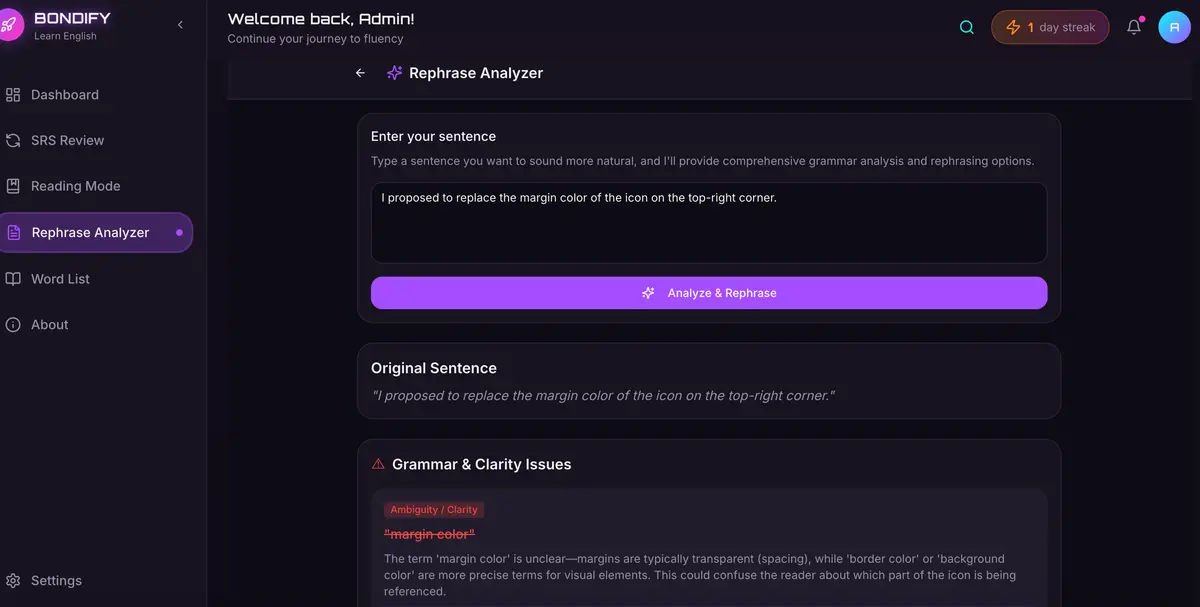Screen dimensions: 1200x607
Task: Collapse the sidebar with the chevron
Action: [x=180, y=25]
